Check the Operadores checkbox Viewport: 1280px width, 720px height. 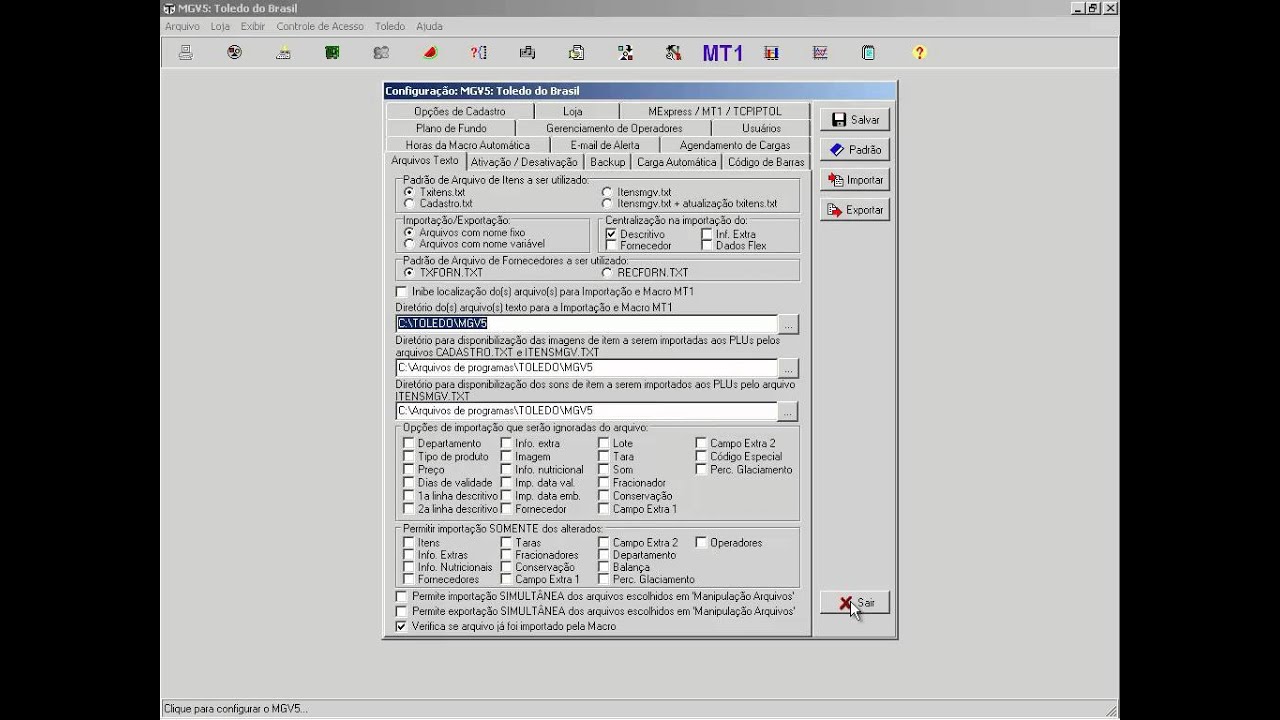pos(701,543)
